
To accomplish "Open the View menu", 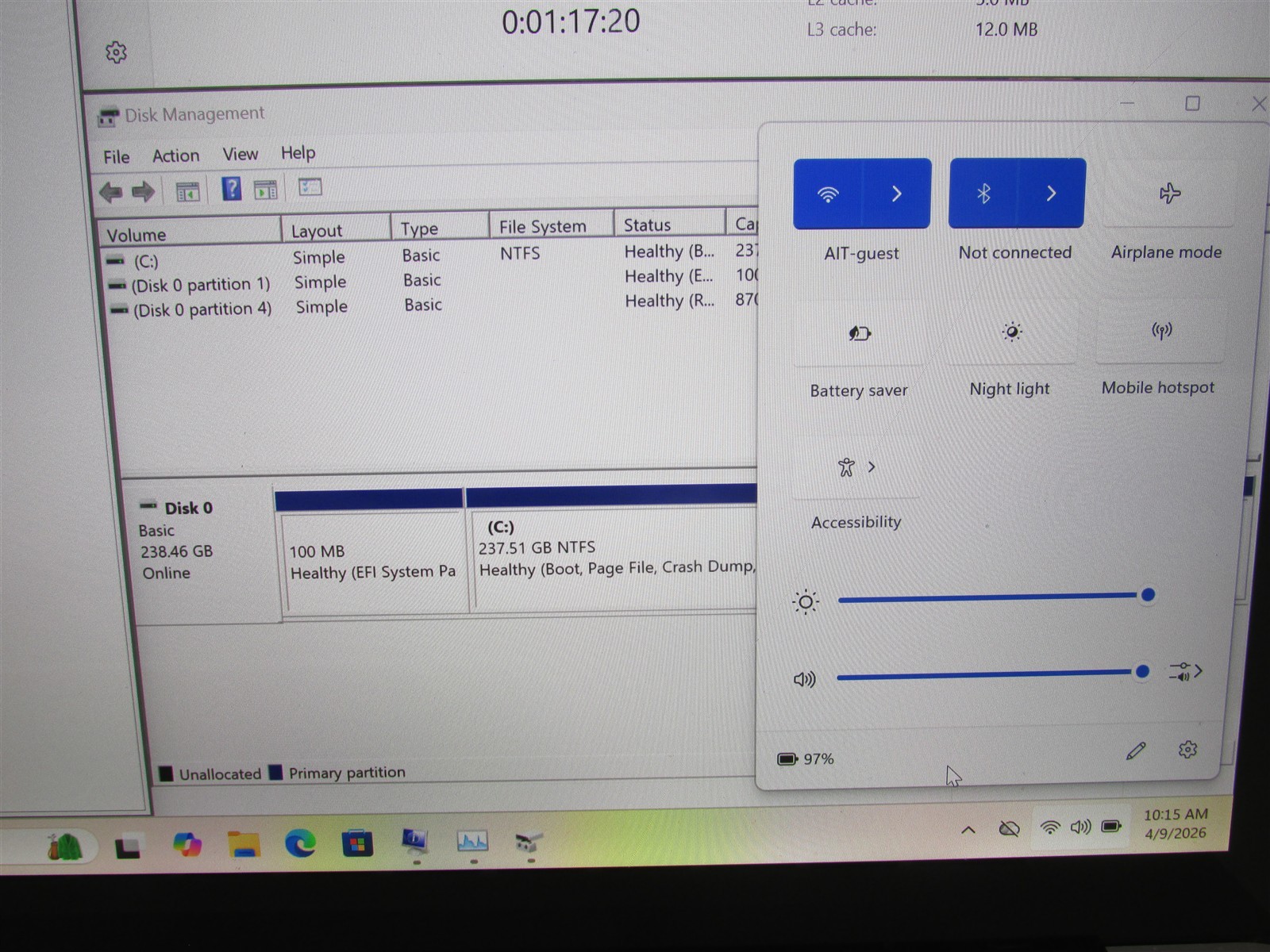I will [x=240, y=154].
